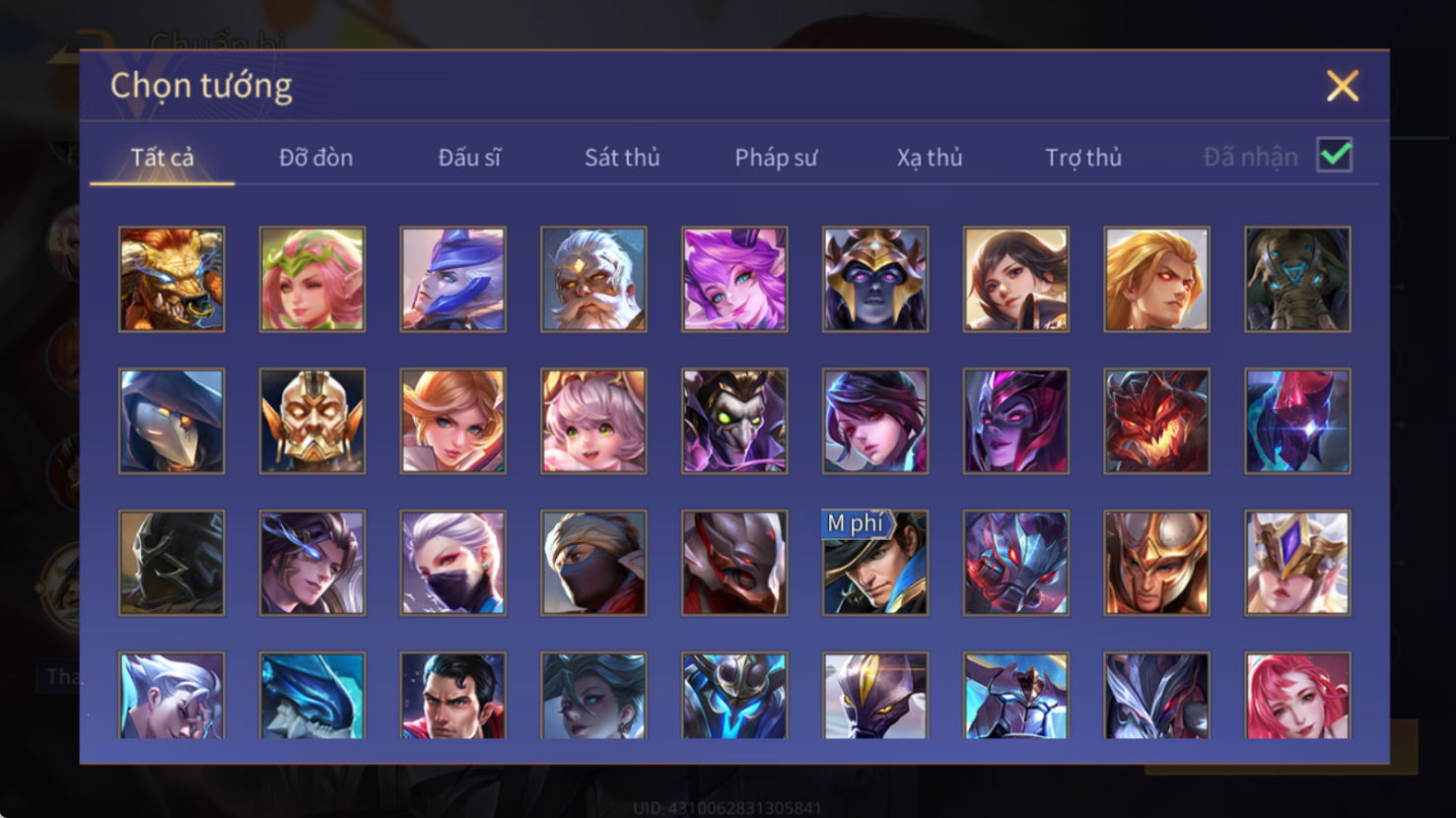Choose the pink-haired girl with leaf crown
Screen dimensions: 1456x818
point(312,279)
